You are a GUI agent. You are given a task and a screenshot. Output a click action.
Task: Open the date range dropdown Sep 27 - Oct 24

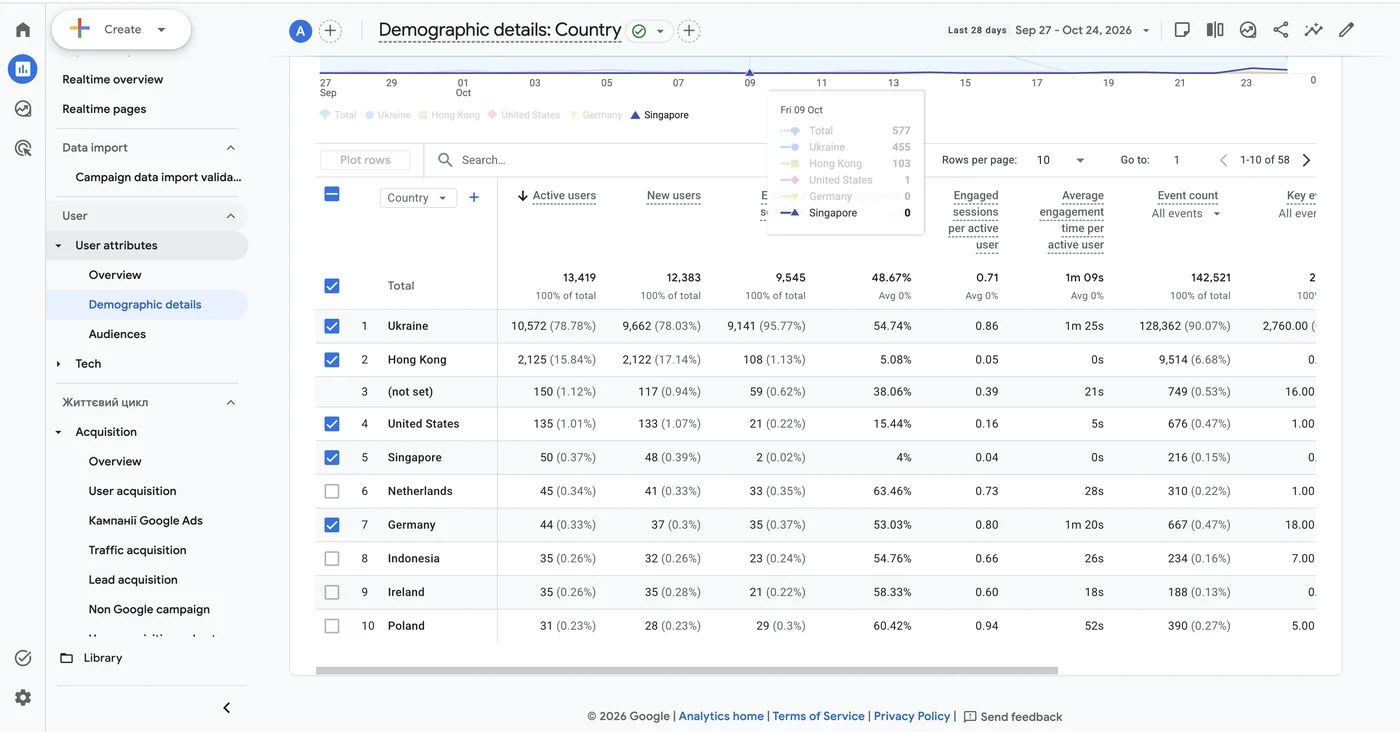click(1083, 30)
